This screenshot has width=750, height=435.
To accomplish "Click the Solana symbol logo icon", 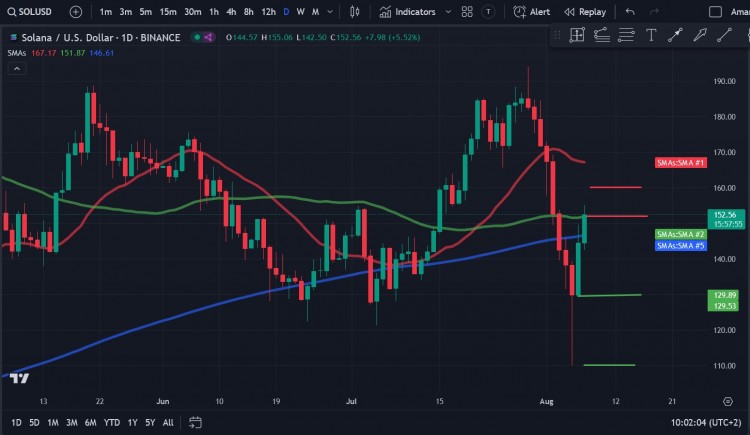I will (x=13, y=37).
